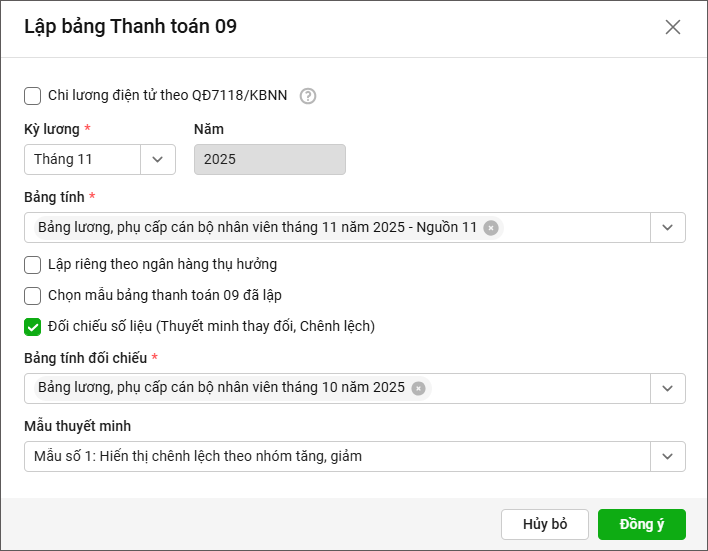Close the Lập bảng Thanh toán 09 dialog
The image size is (708, 551).
673,27
